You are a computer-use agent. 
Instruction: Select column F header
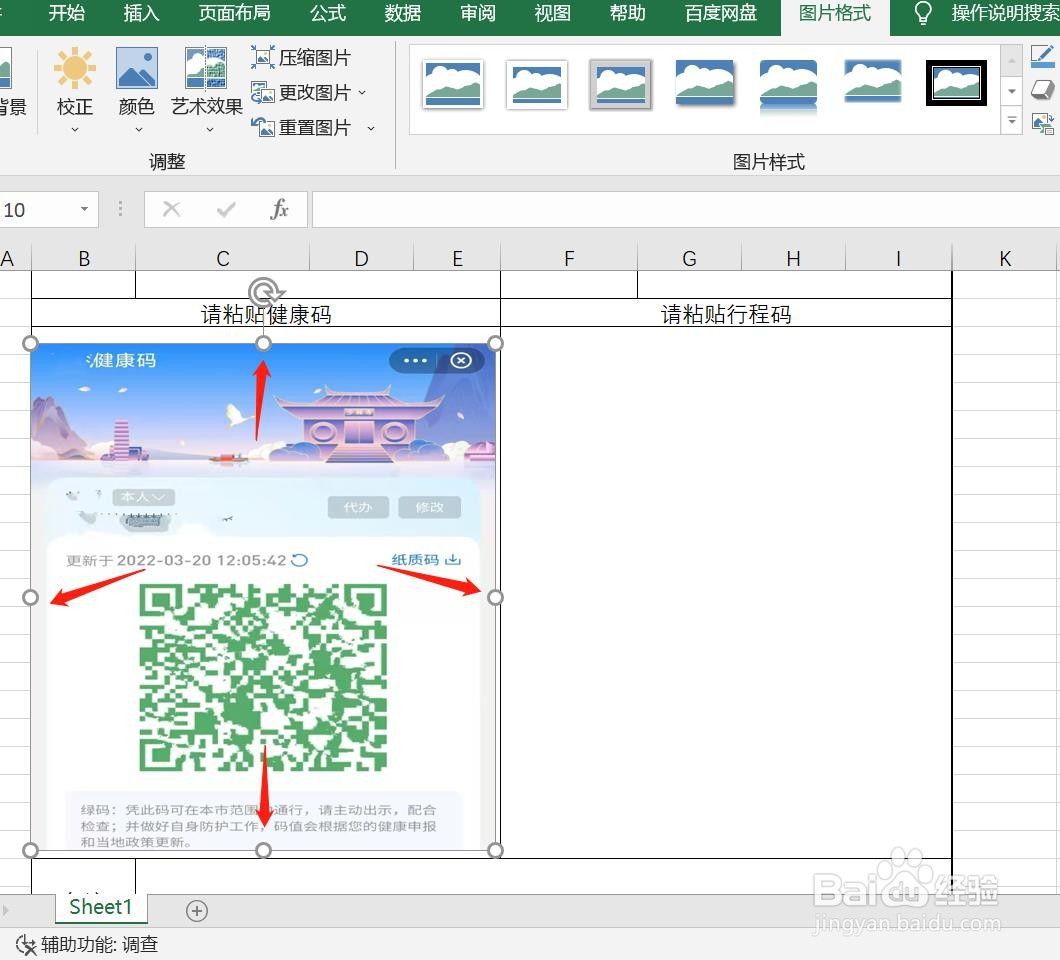[x=569, y=258]
